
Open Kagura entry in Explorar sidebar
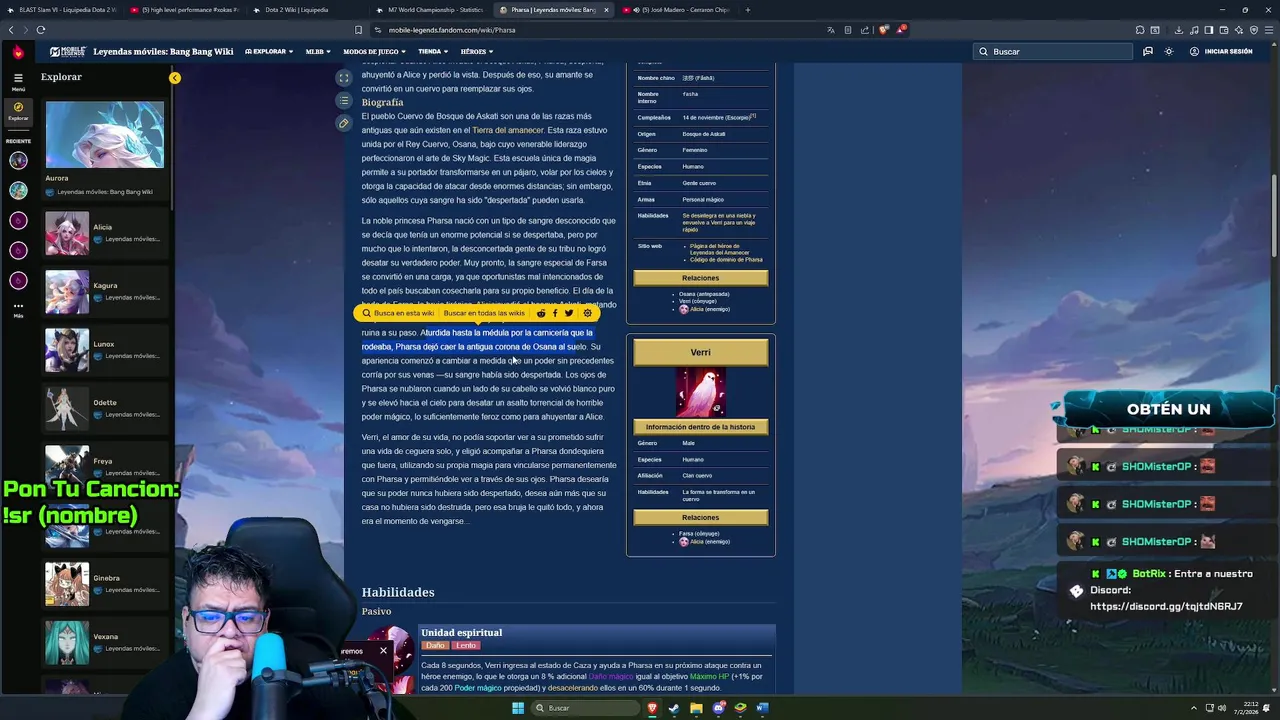(x=105, y=291)
